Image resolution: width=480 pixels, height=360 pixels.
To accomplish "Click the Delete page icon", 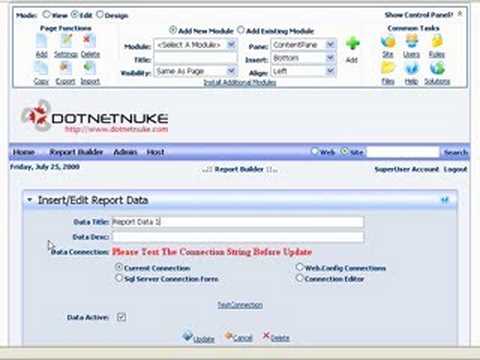I will tap(89, 41).
